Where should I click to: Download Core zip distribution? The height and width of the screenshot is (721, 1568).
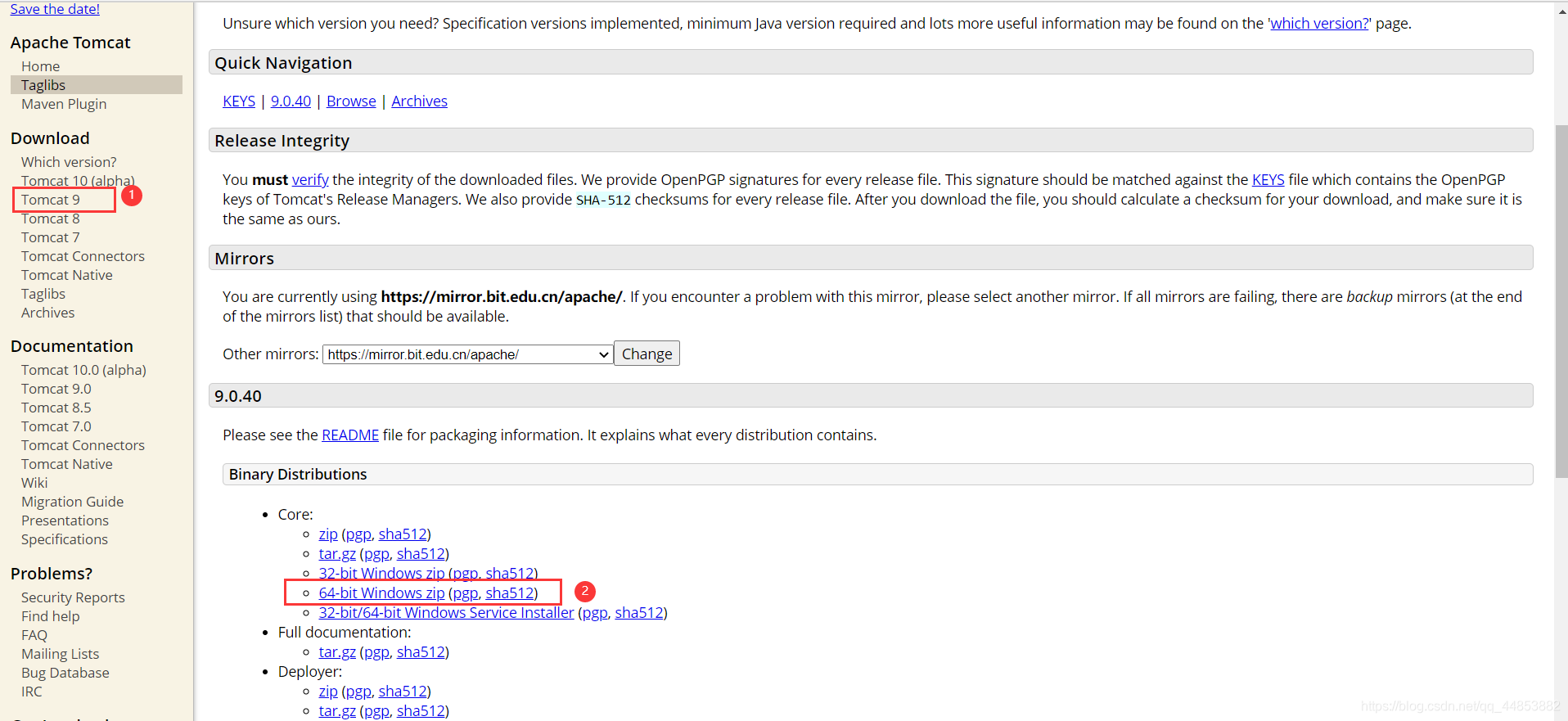328,534
